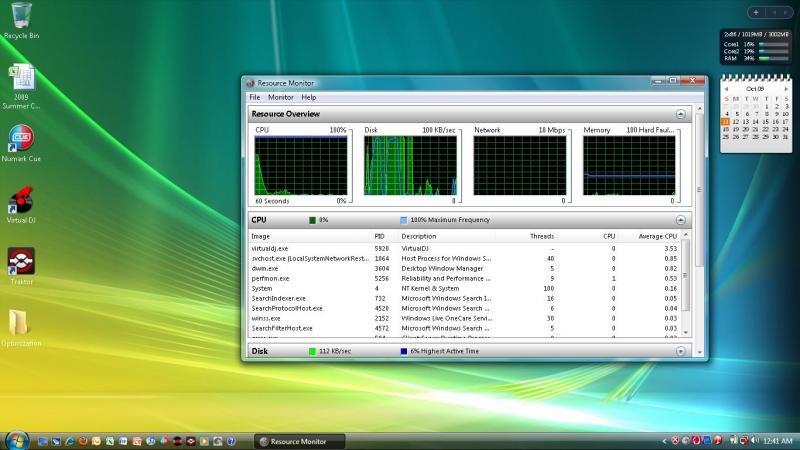800x450 pixels.
Task: Launch the Virtual DJ desktop shortcut
Action: [x=21, y=206]
